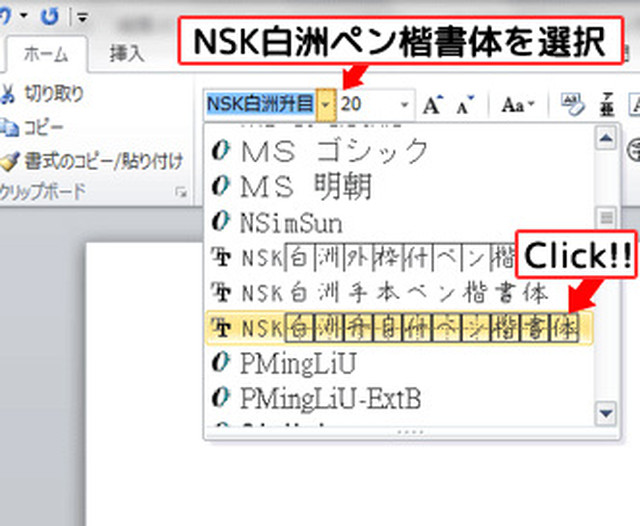Image resolution: width=640 pixels, height=526 pixels.
Task: Select PMingLiU from the font list
Action: [x=399, y=363]
